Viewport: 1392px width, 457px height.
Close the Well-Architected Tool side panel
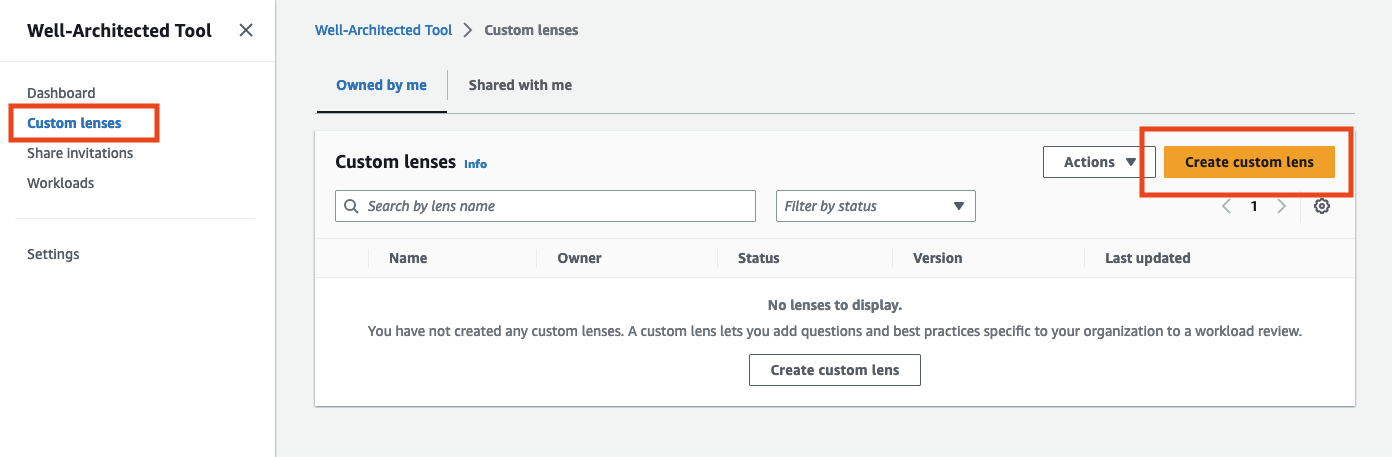click(246, 30)
